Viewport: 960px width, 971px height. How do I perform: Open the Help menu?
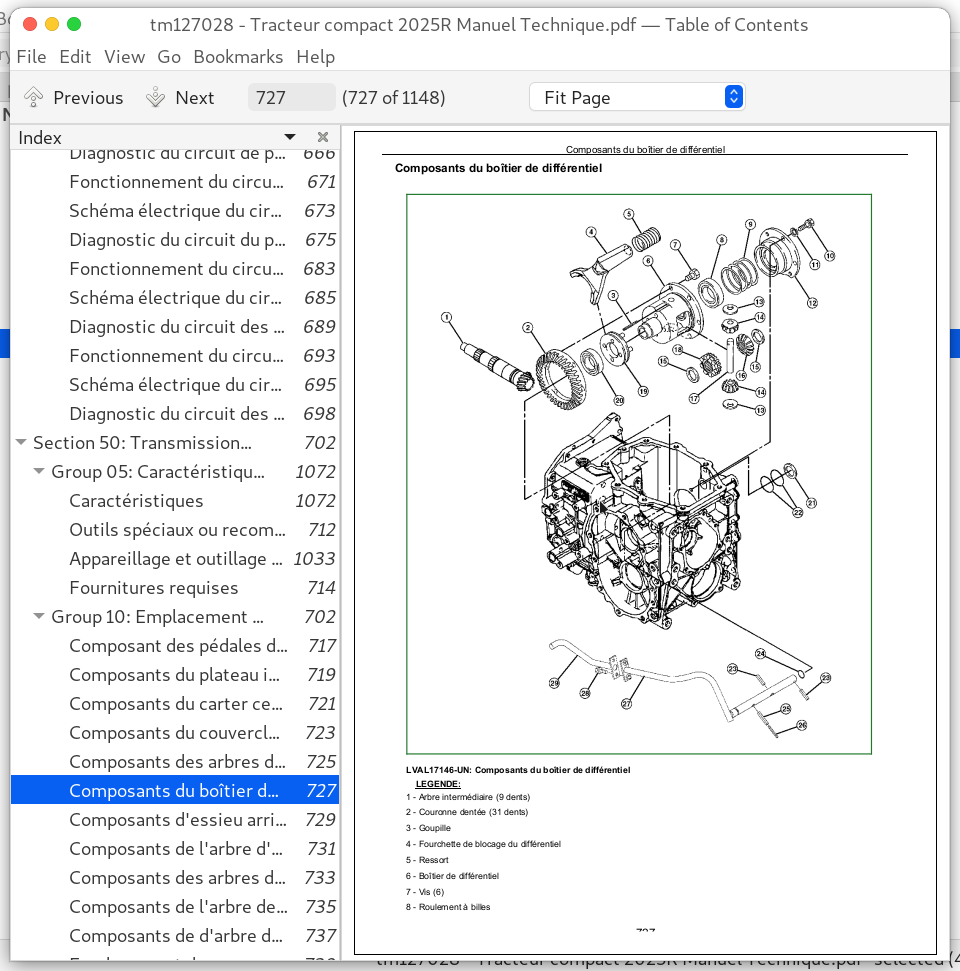pos(316,57)
